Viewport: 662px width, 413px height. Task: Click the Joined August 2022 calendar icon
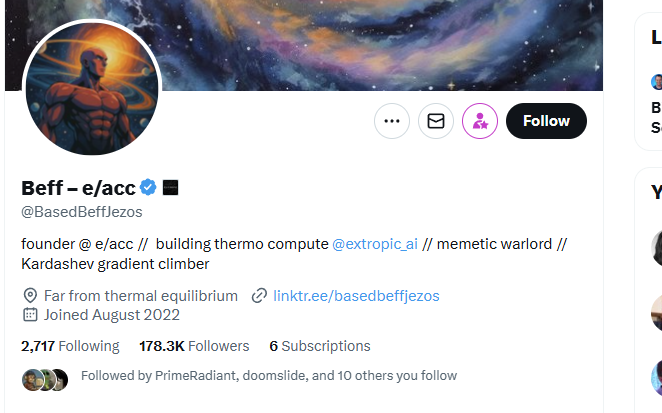(30, 315)
